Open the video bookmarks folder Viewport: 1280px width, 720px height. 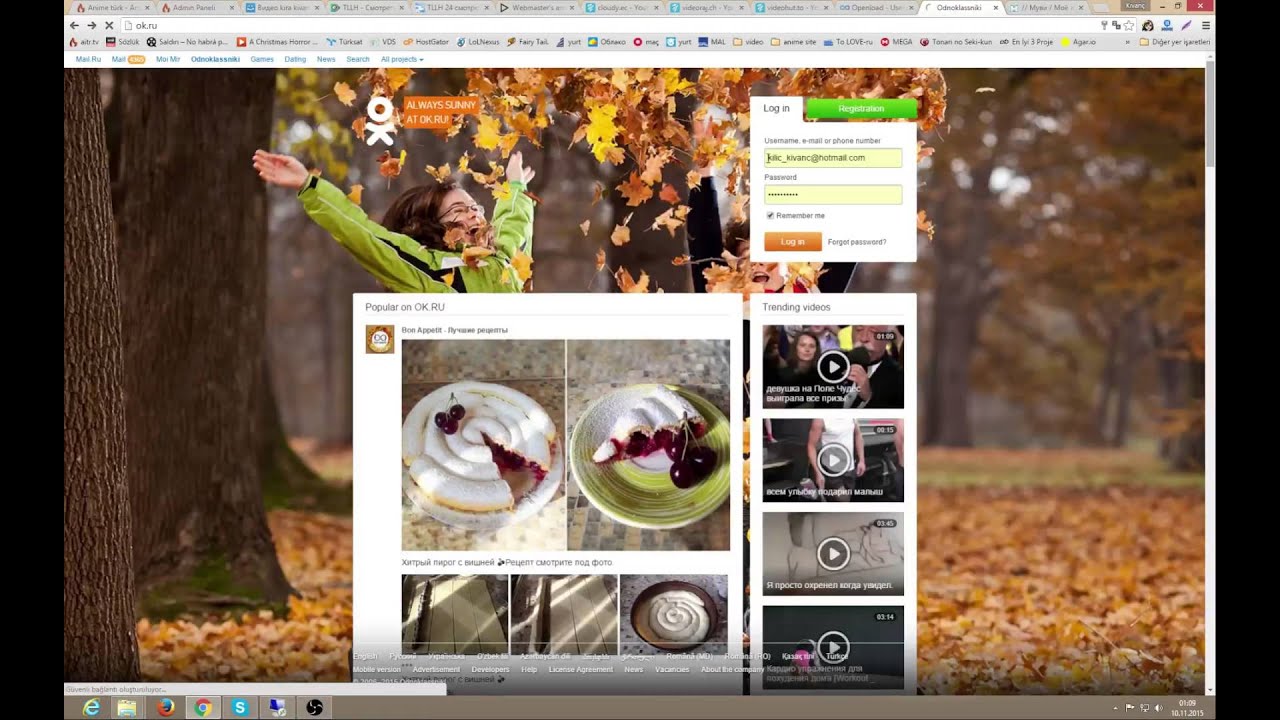click(x=748, y=42)
